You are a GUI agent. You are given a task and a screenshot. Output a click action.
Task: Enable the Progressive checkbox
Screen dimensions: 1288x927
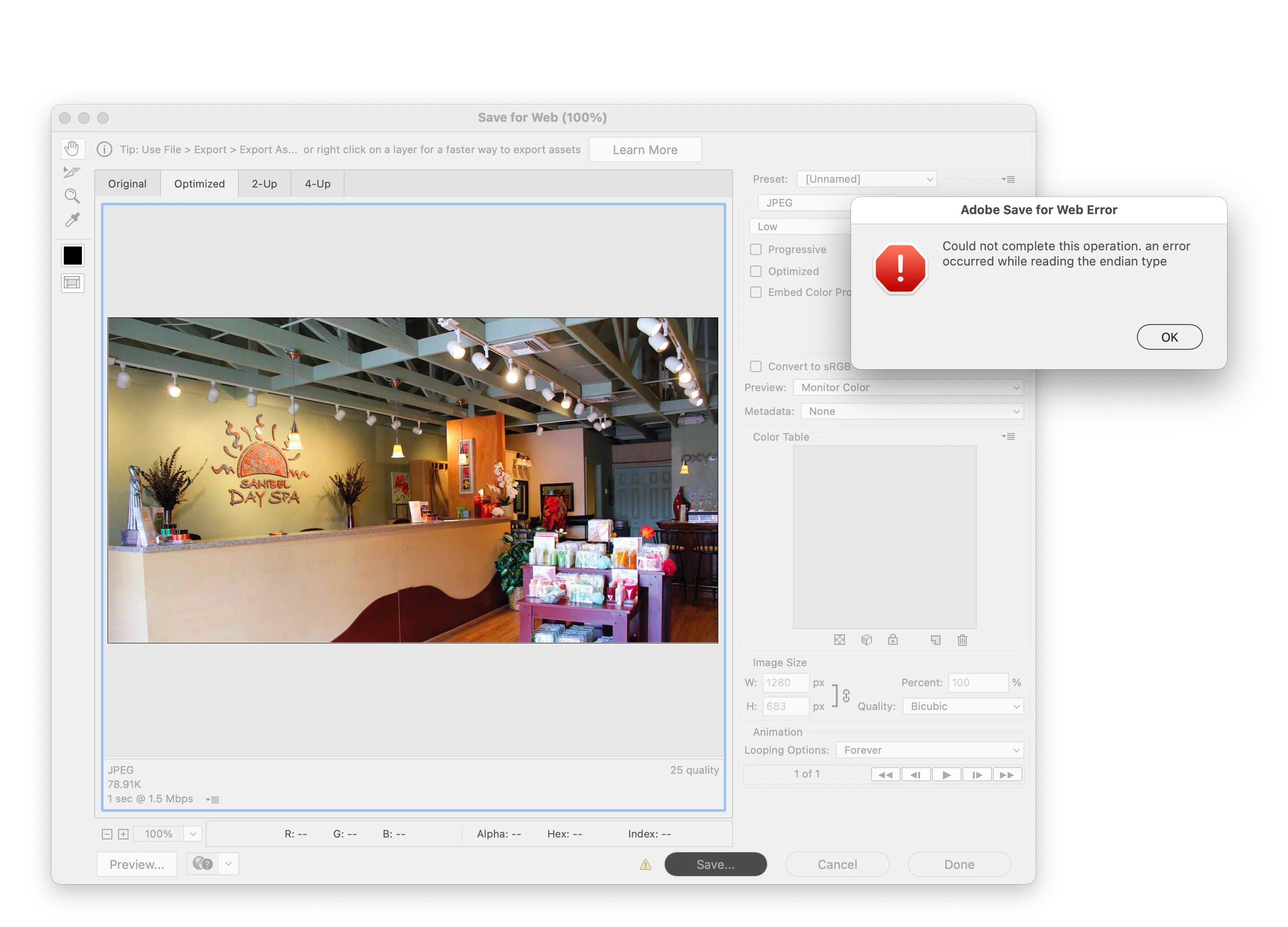coord(756,250)
